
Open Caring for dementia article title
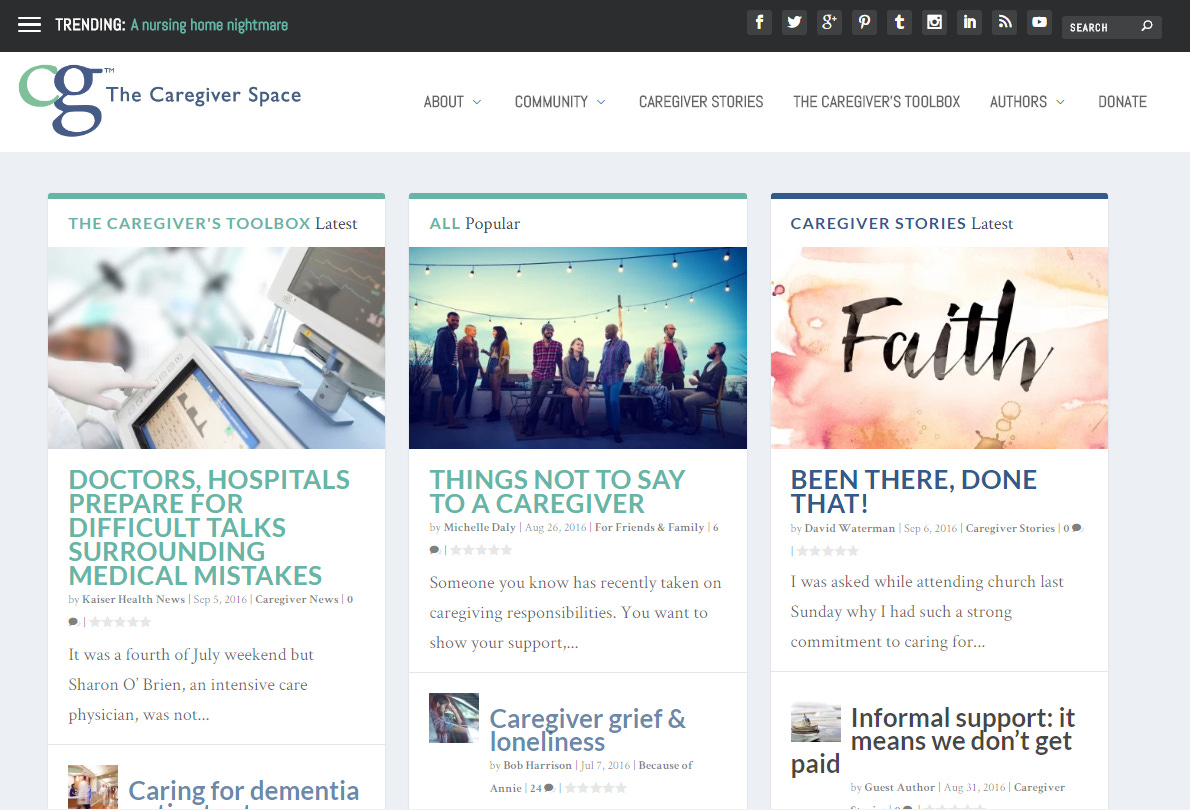[244, 791]
